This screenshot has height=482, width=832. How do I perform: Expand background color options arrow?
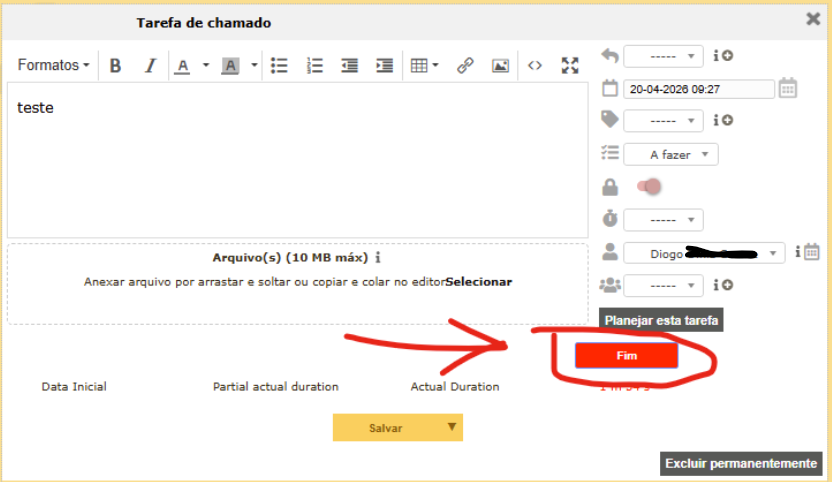point(254,65)
